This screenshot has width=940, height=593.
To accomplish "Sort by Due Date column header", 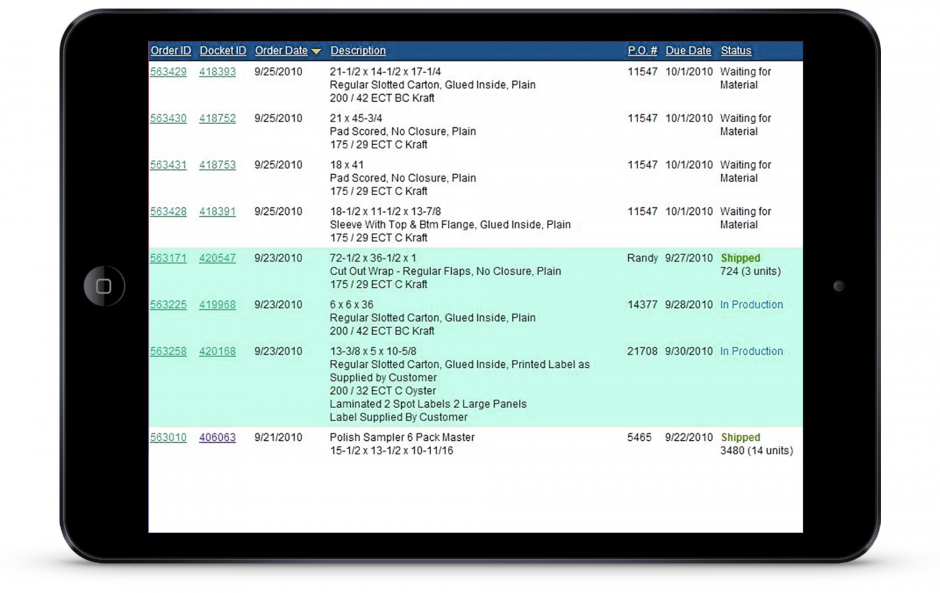I will [688, 51].
